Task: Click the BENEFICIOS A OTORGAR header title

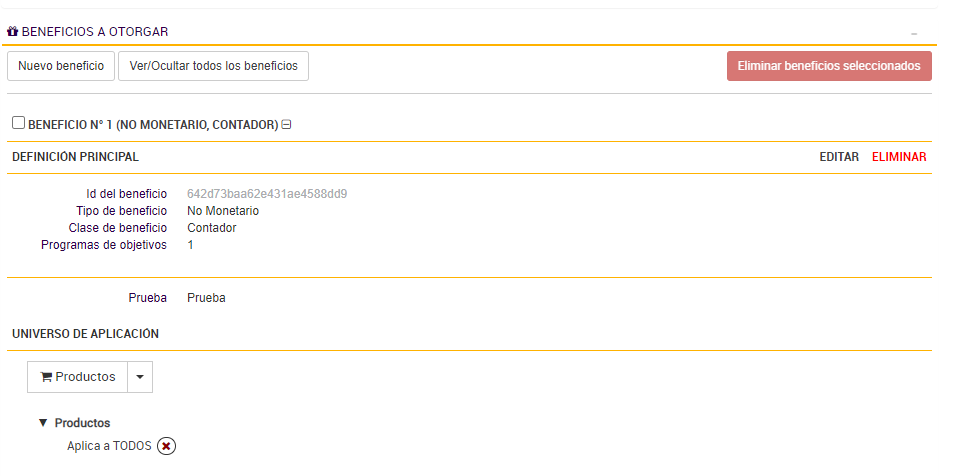Action: pos(94,32)
